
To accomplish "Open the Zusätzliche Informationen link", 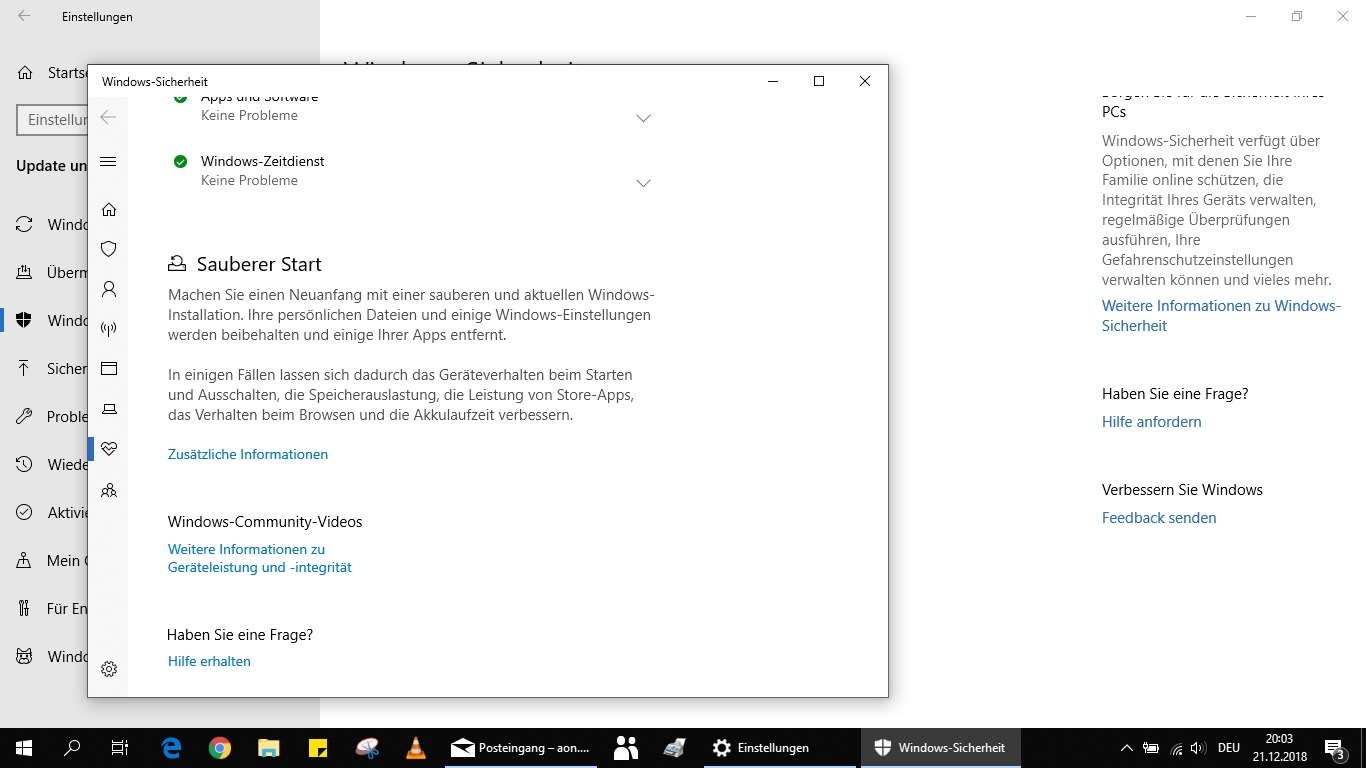I will click(248, 454).
